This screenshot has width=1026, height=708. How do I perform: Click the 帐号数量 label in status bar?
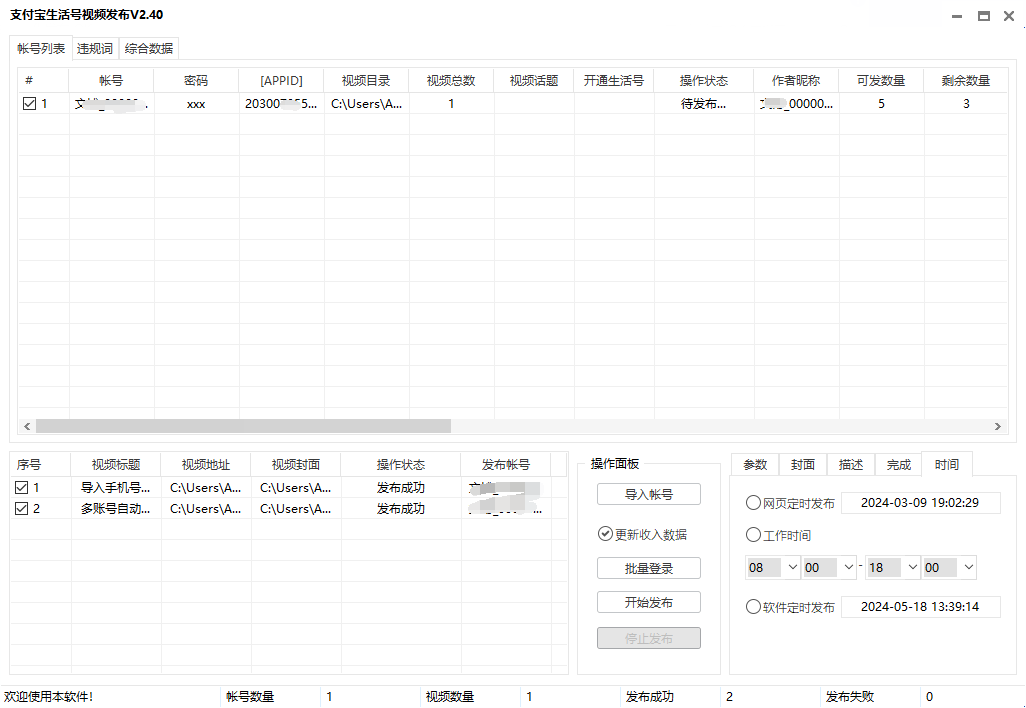click(x=250, y=697)
